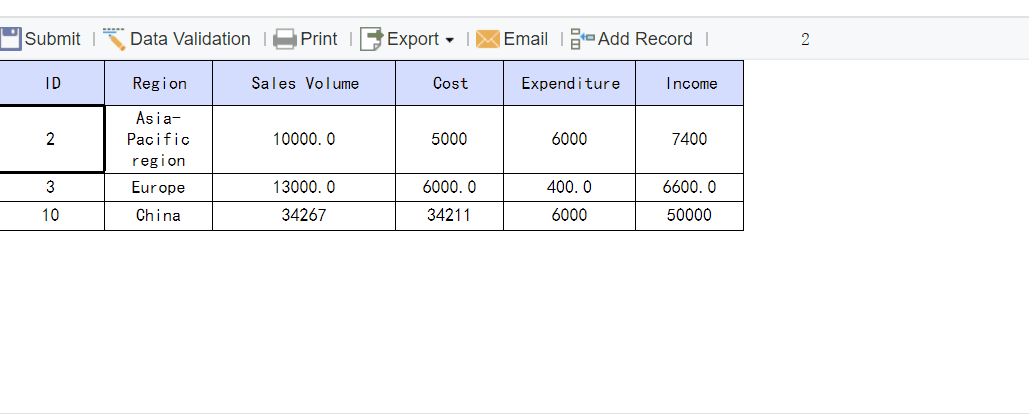The height and width of the screenshot is (414, 1029).
Task: Select Cost cell with value 34211
Action: coord(449,215)
